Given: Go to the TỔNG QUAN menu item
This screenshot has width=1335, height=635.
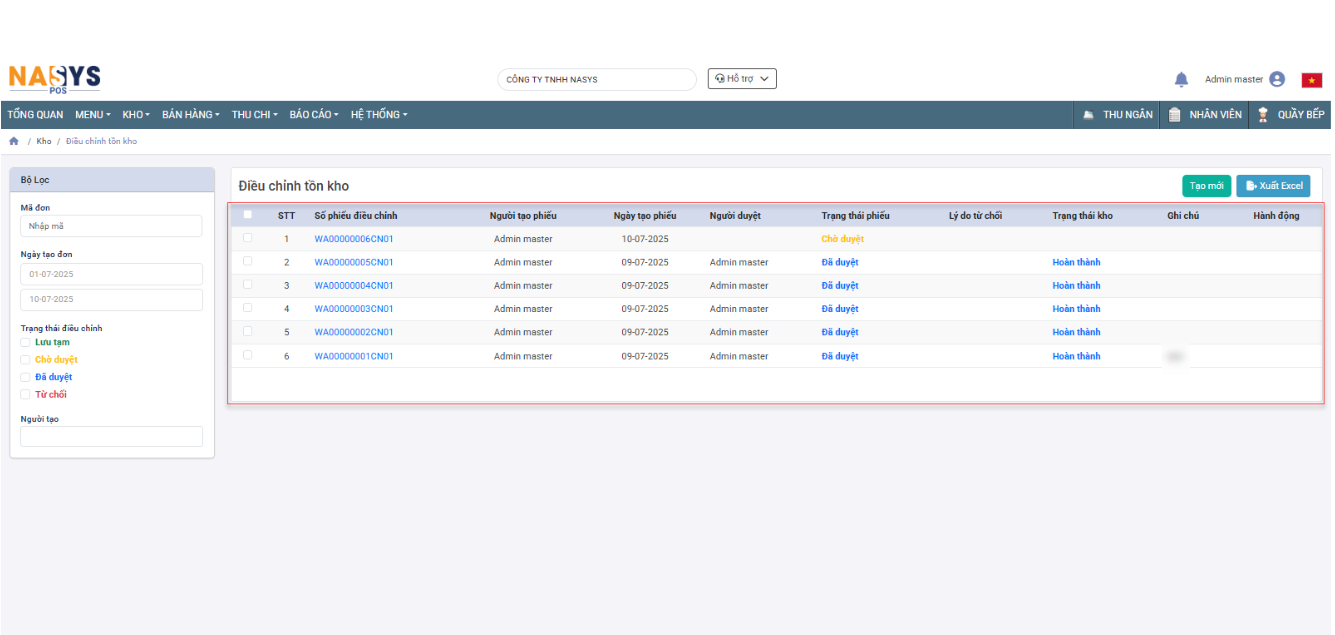Looking at the screenshot, I should [x=35, y=115].
